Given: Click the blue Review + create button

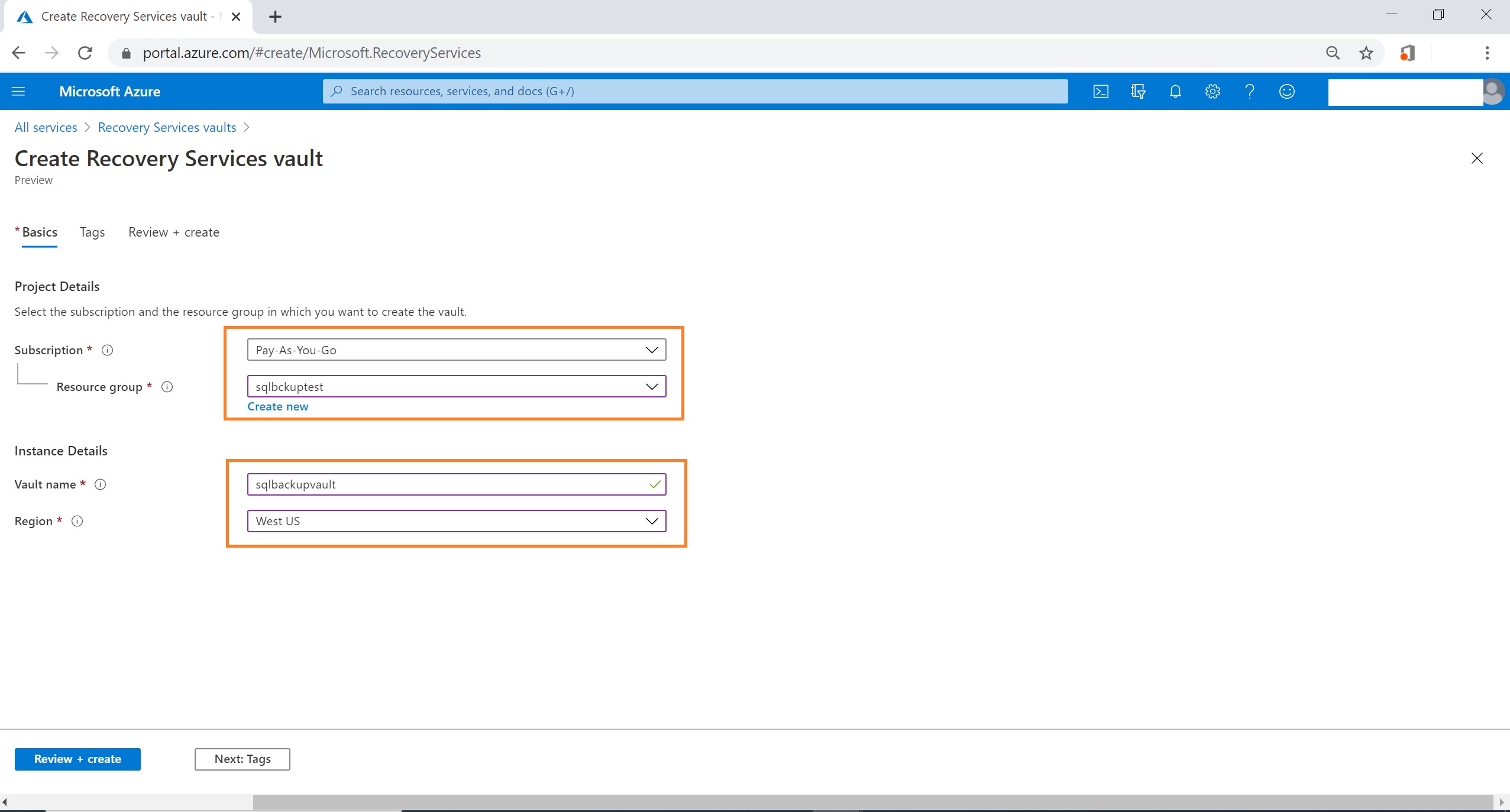Looking at the screenshot, I should (77, 759).
